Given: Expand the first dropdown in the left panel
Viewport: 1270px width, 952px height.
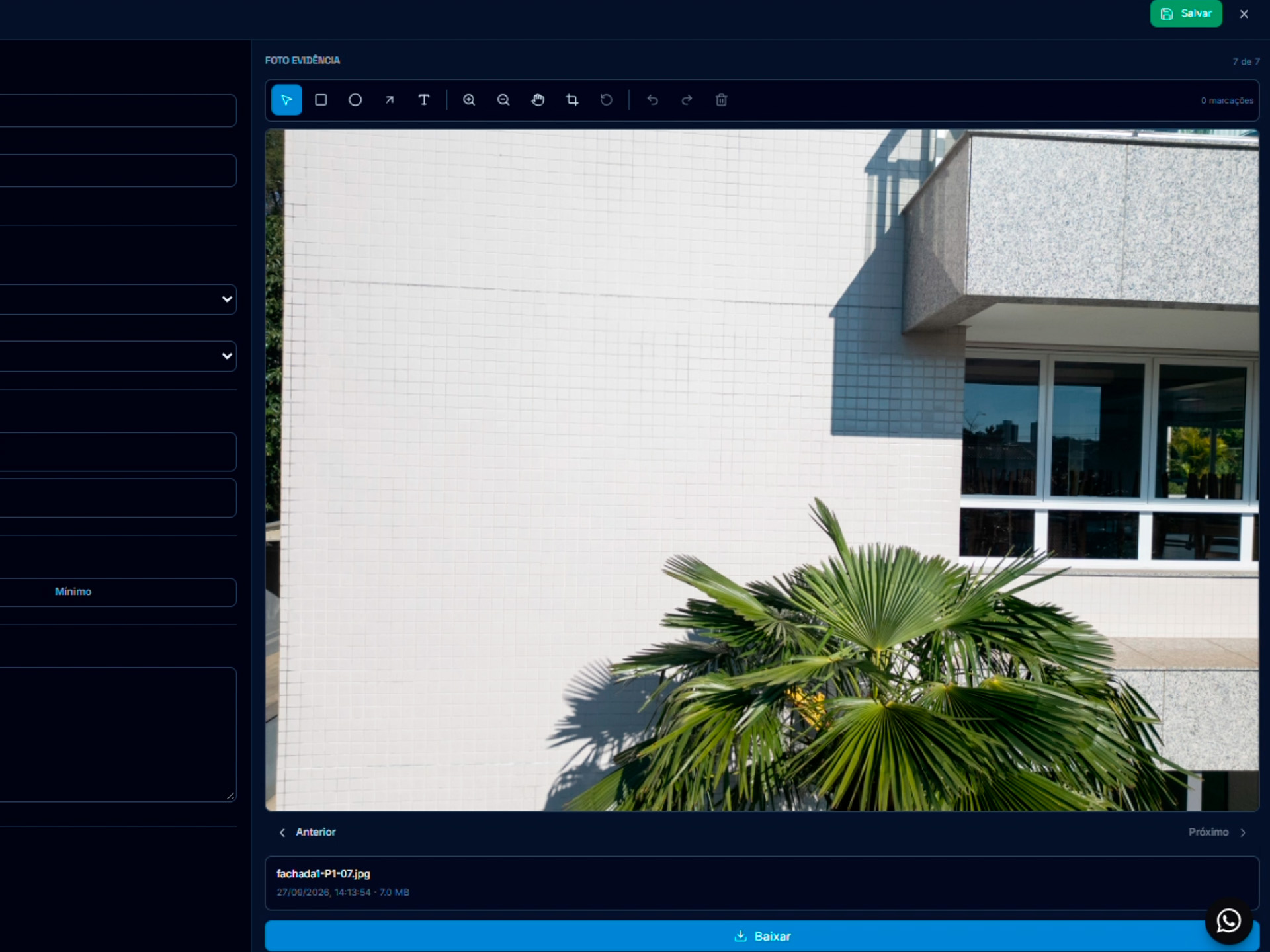Looking at the screenshot, I should coord(118,299).
